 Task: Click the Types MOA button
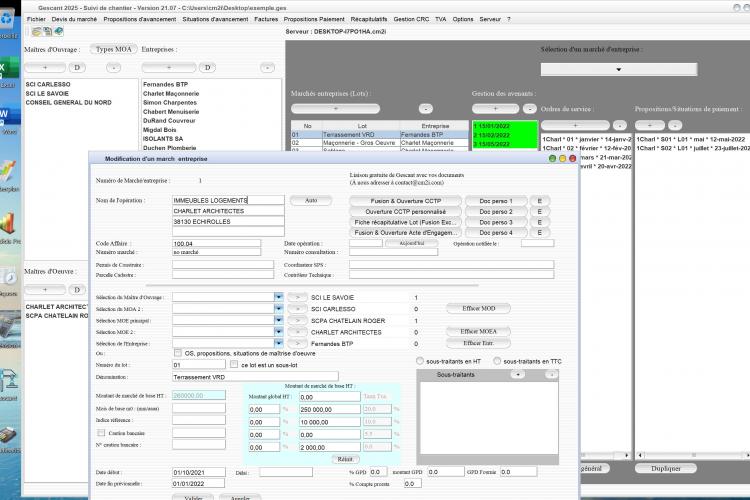tap(113, 49)
